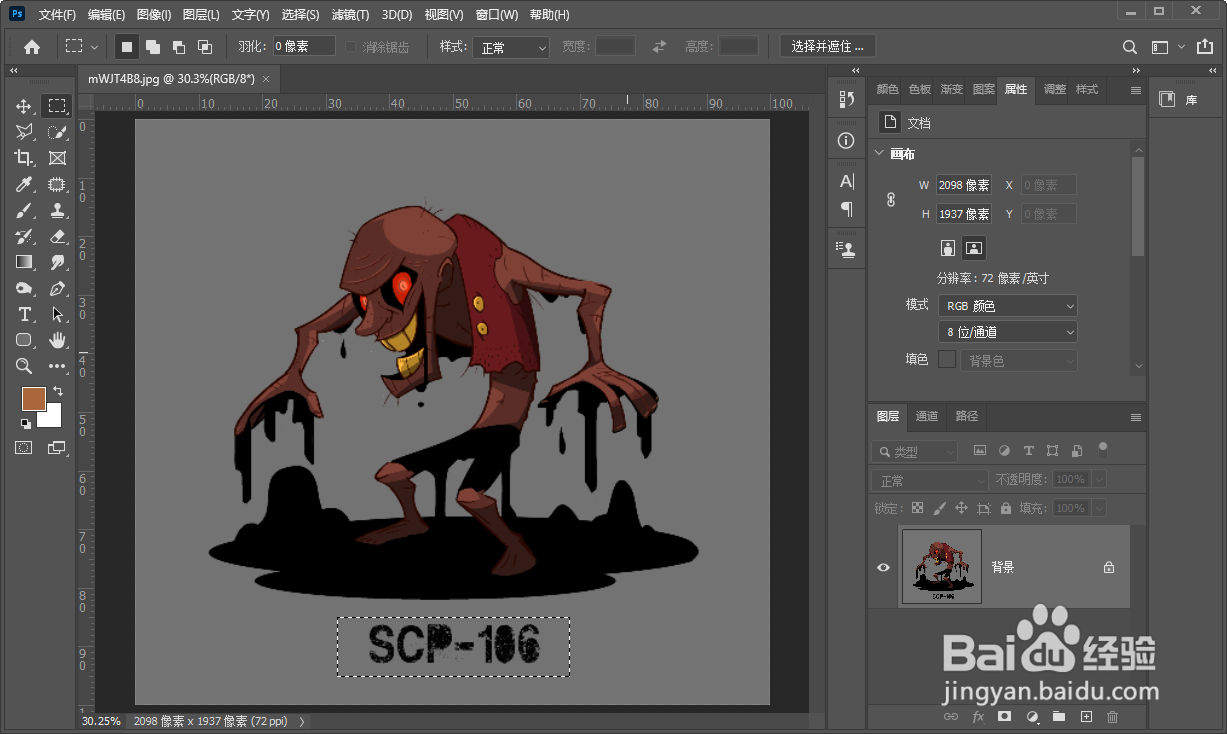The width and height of the screenshot is (1227, 734).
Task: Swap foreground and background colors
Action: [x=58, y=391]
